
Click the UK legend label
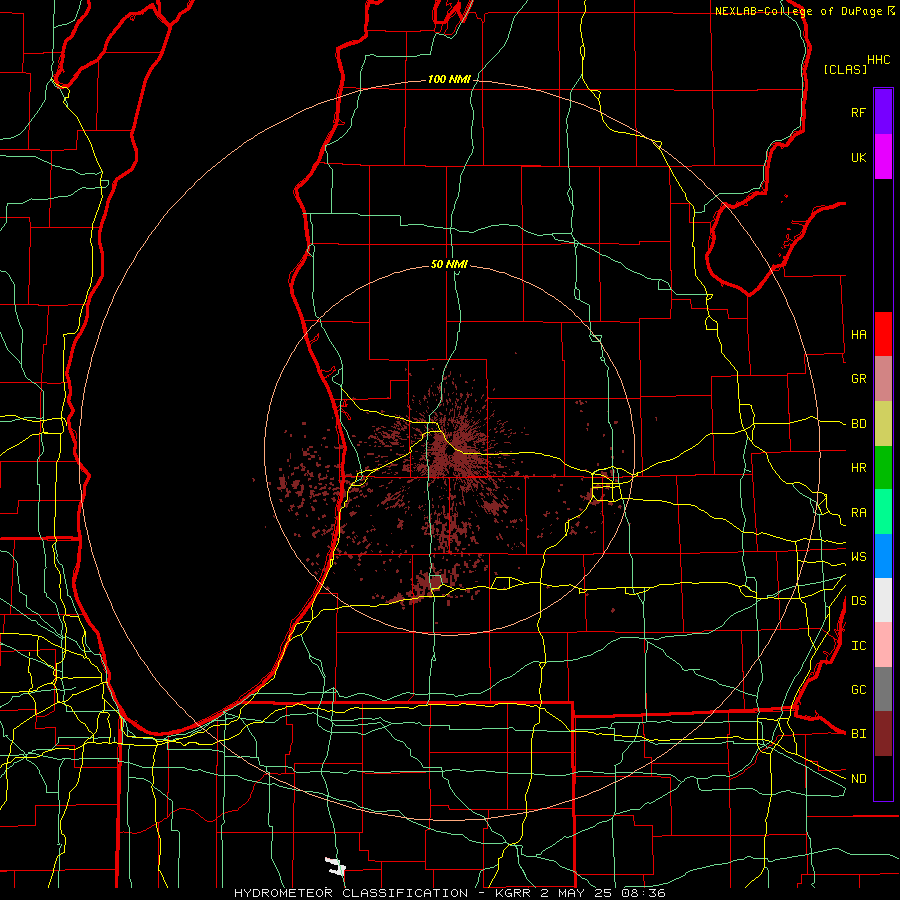pos(859,157)
